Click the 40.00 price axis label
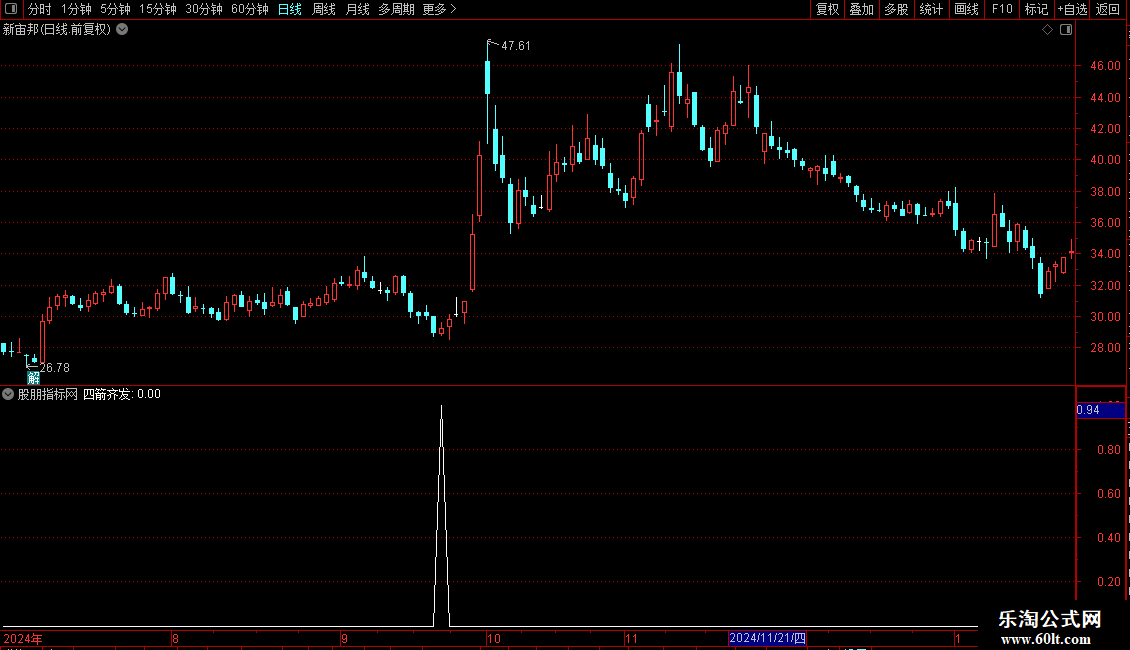Screen dimensions: 1130x650 [1105, 160]
